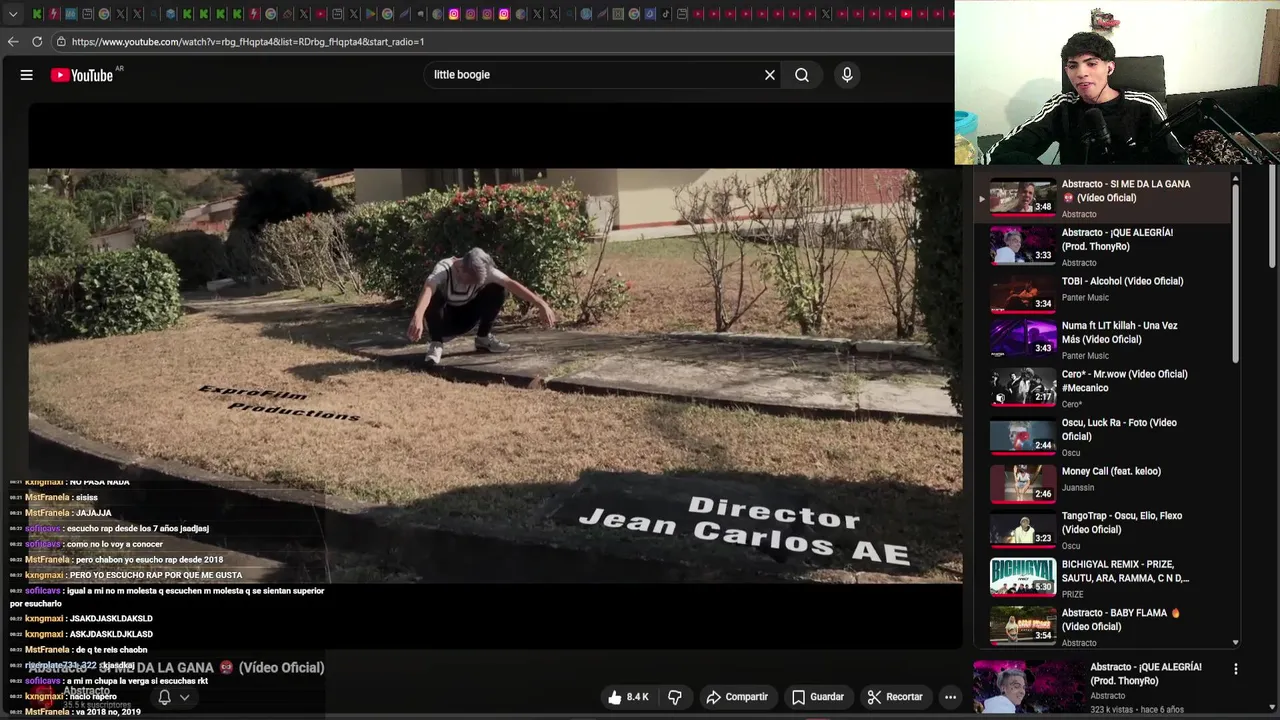1280x720 pixels.
Task: Start voice search with the microphone
Action: (x=847, y=75)
